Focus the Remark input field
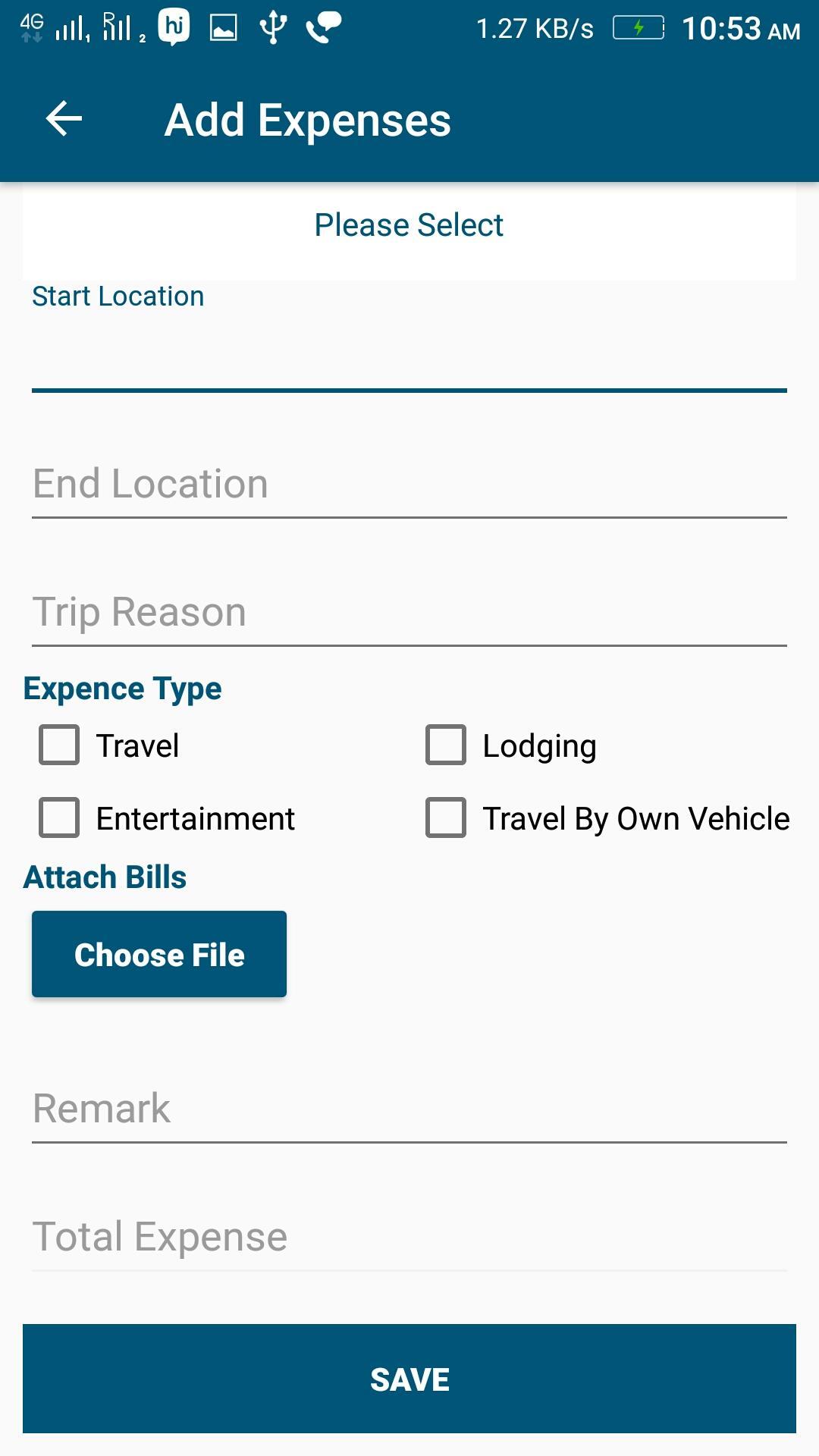This screenshot has height=1456, width=819. click(x=409, y=1108)
